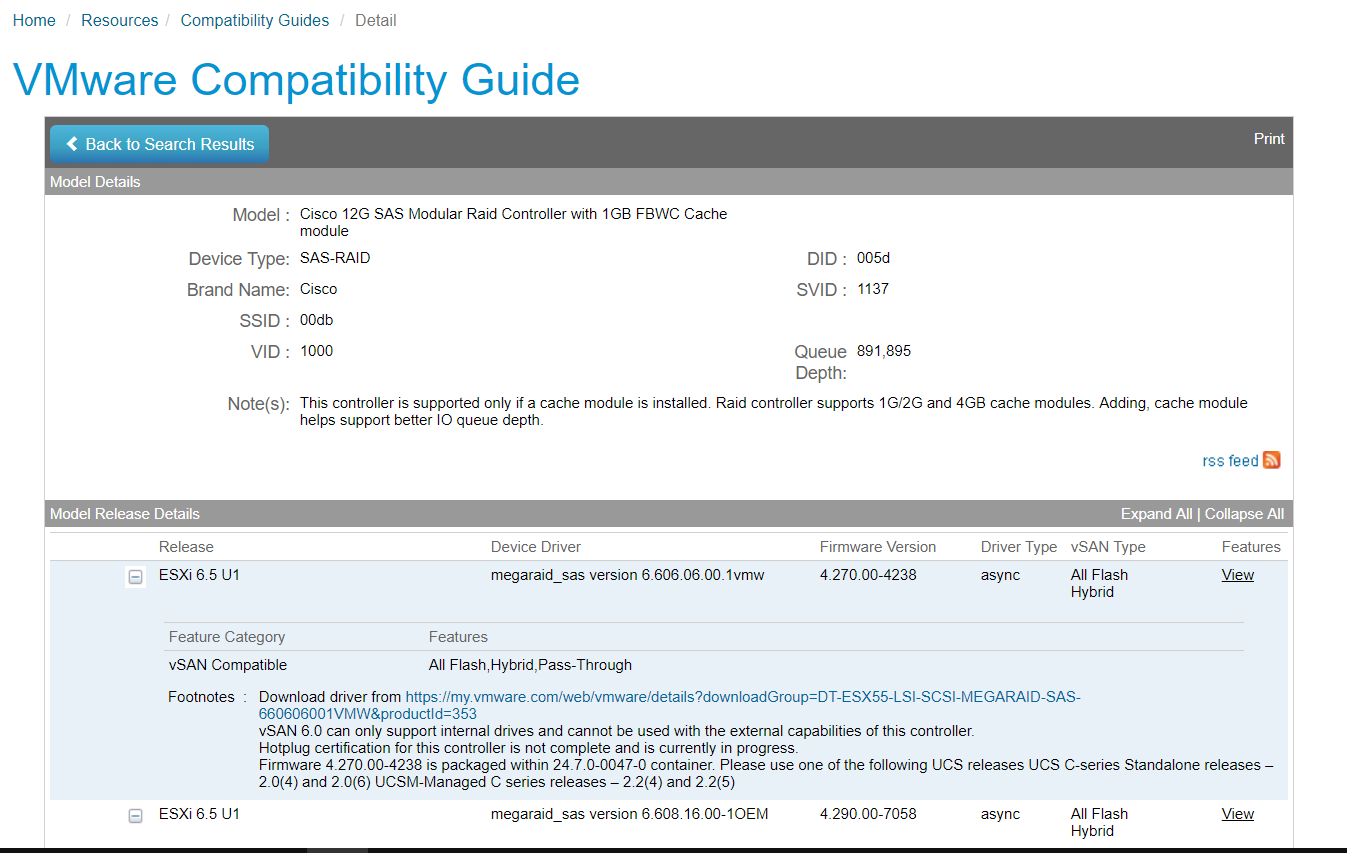Click the VMware Compatibility Guide heading

pos(296,80)
